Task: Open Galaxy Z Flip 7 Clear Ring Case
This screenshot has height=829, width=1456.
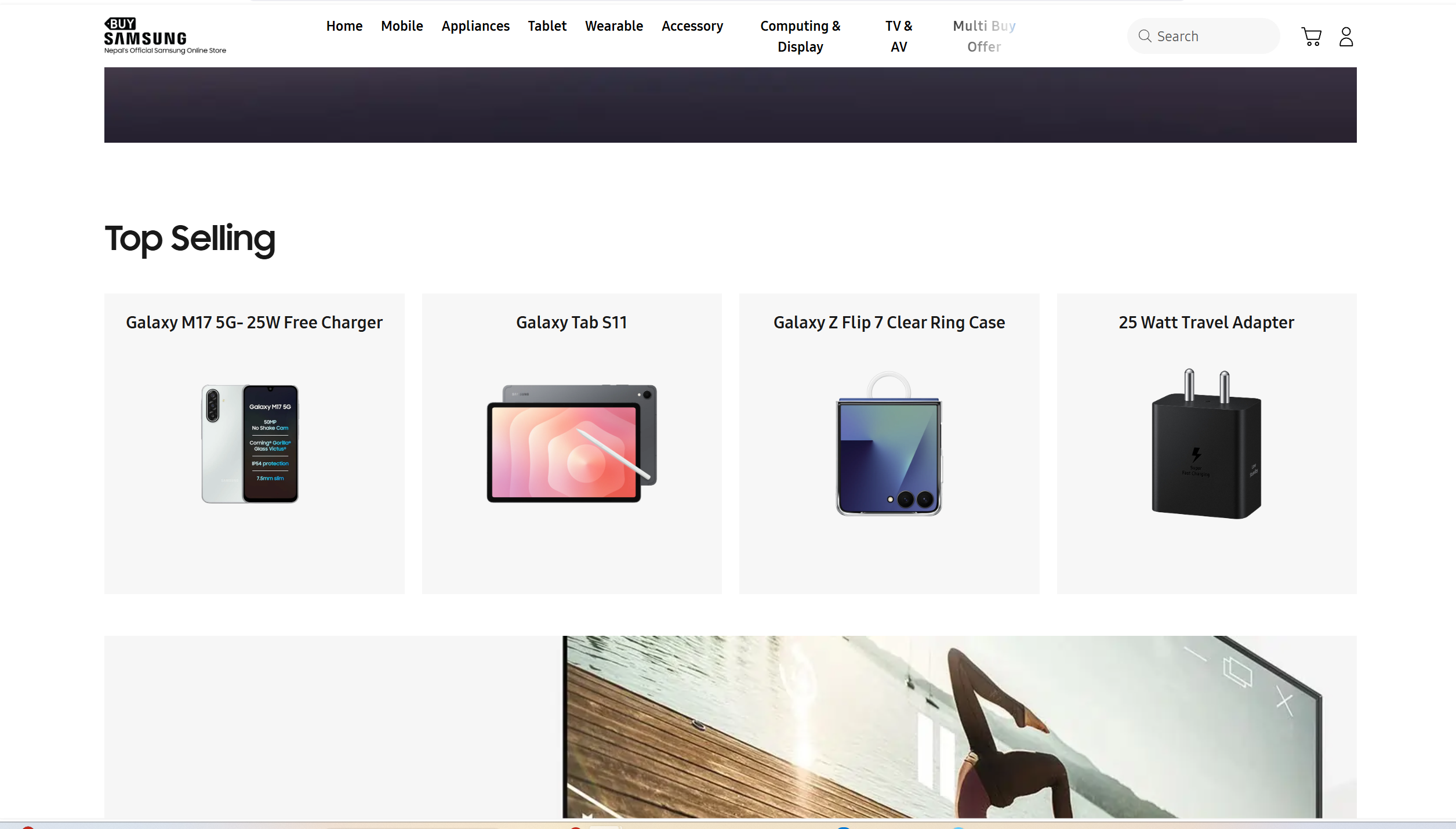Action: [x=888, y=444]
